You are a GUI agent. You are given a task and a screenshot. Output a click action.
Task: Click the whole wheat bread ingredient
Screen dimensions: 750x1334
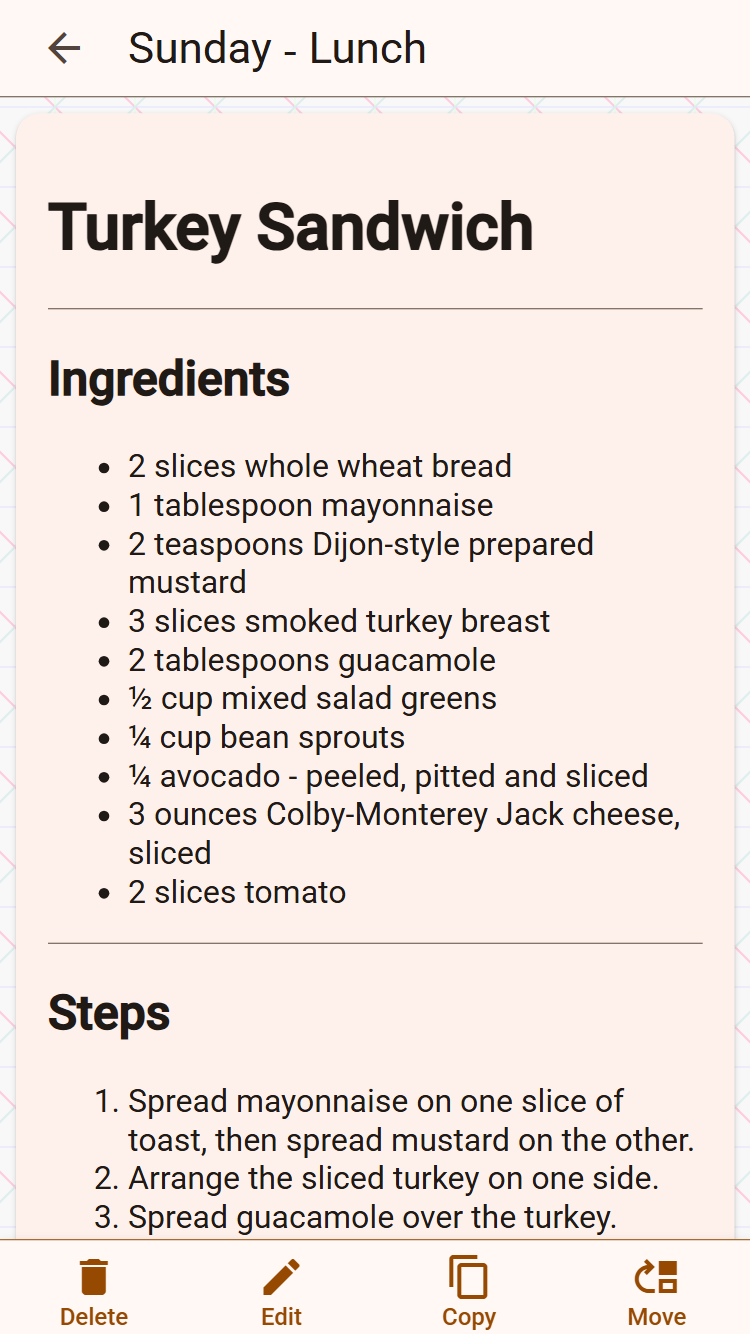point(320,466)
